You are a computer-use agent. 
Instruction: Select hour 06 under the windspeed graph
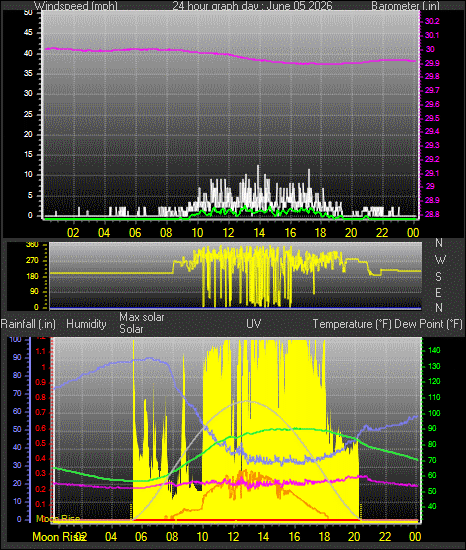(135, 233)
